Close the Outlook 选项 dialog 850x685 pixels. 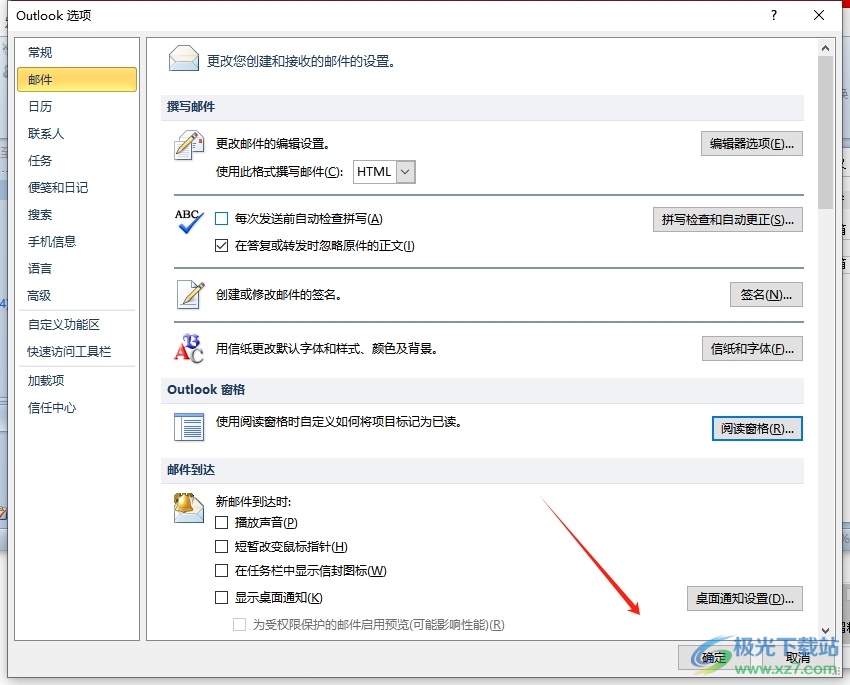[819, 15]
